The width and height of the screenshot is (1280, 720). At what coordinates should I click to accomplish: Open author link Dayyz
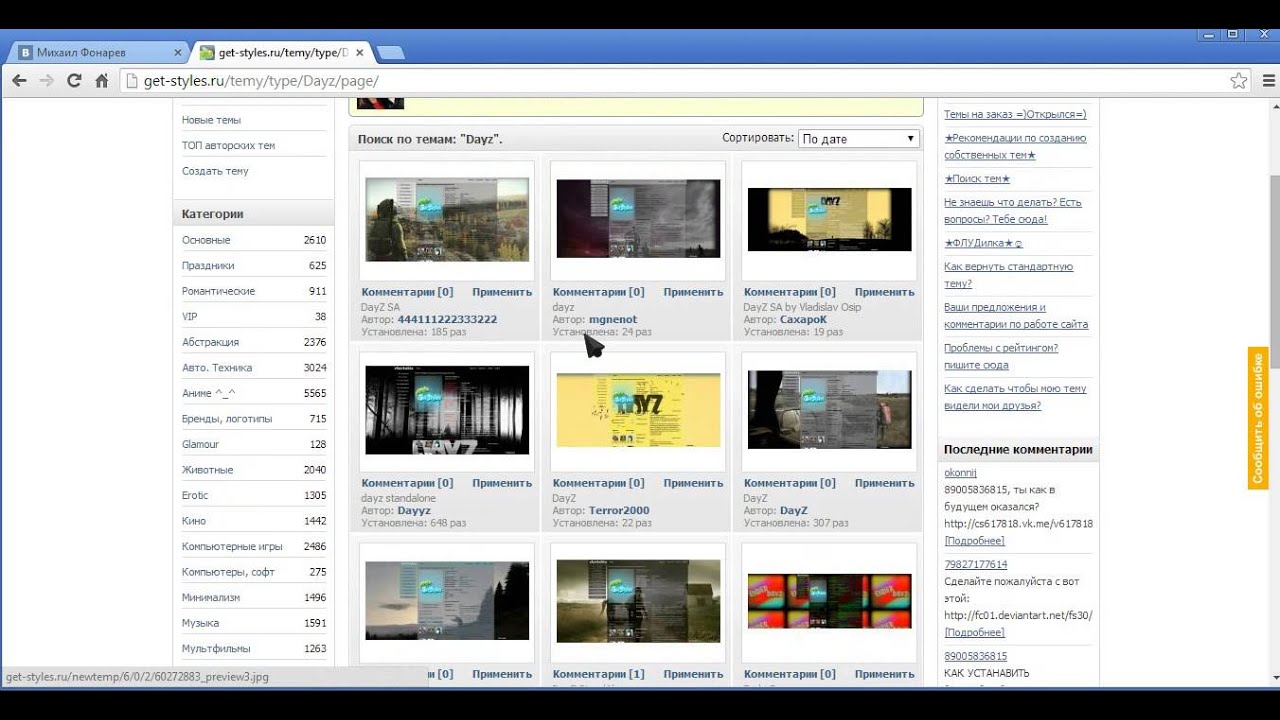click(414, 510)
